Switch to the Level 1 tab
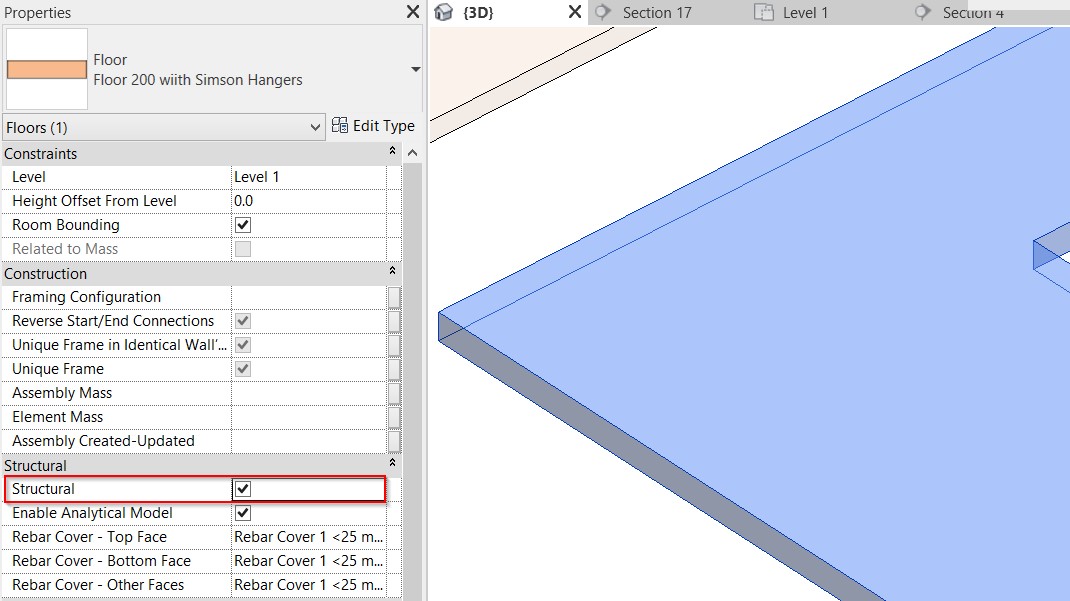The width and height of the screenshot is (1070, 601). [x=805, y=13]
